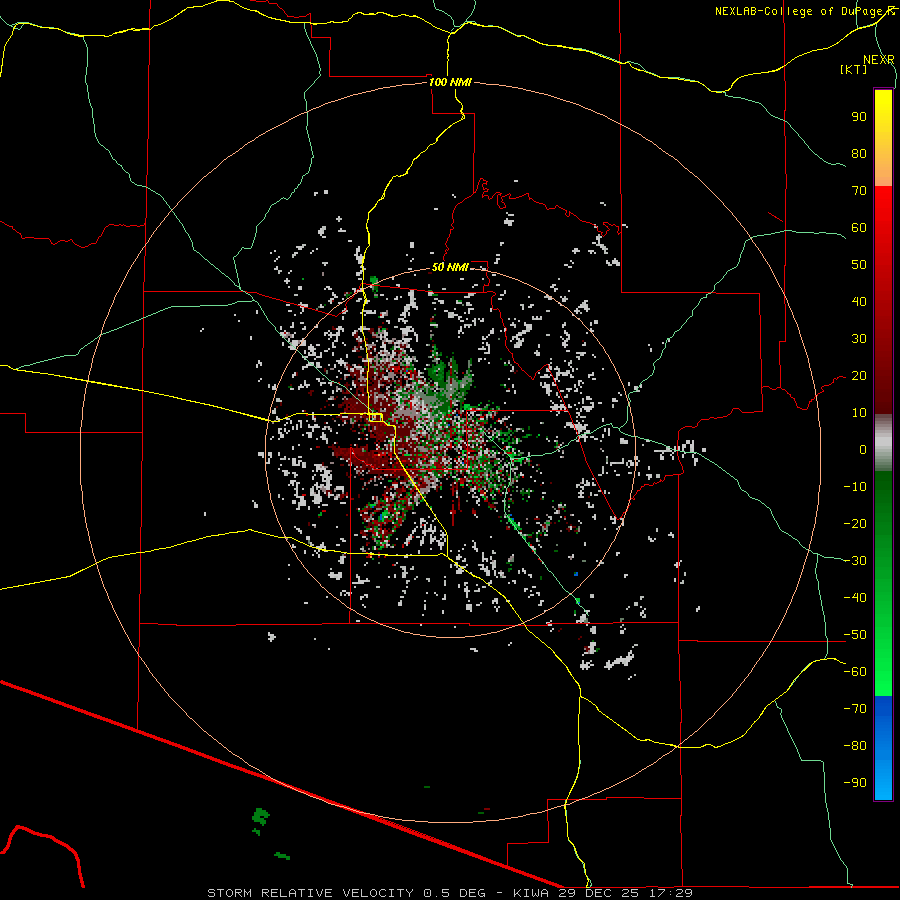Click the [KT] units label above the legend
This screenshot has width=900, height=900.
pyautogui.click(x=854, y=69)
